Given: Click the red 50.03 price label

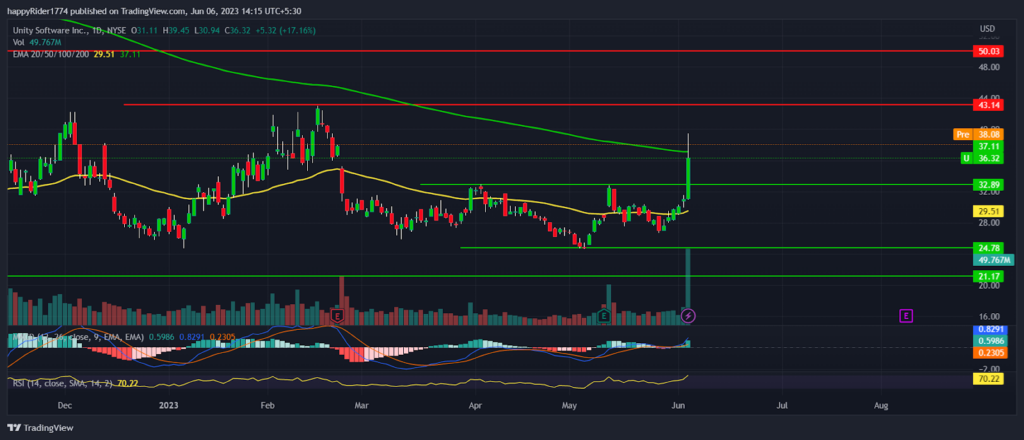Looking at the screenshot, I should pos(988,50).
